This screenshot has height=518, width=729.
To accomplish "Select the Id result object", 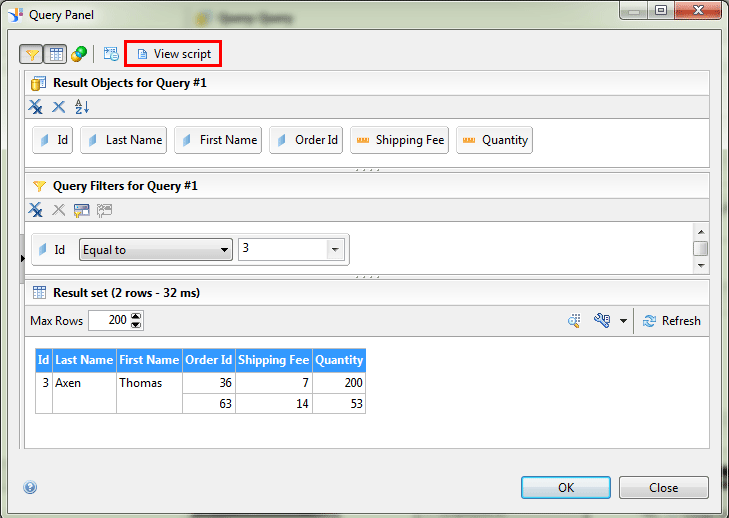I will pyautogui.click(x=53, y=140).
